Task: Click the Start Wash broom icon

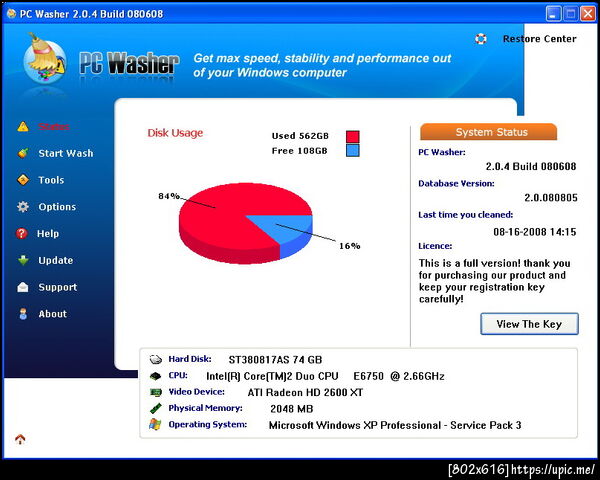Action: click(x=23, y=153)
